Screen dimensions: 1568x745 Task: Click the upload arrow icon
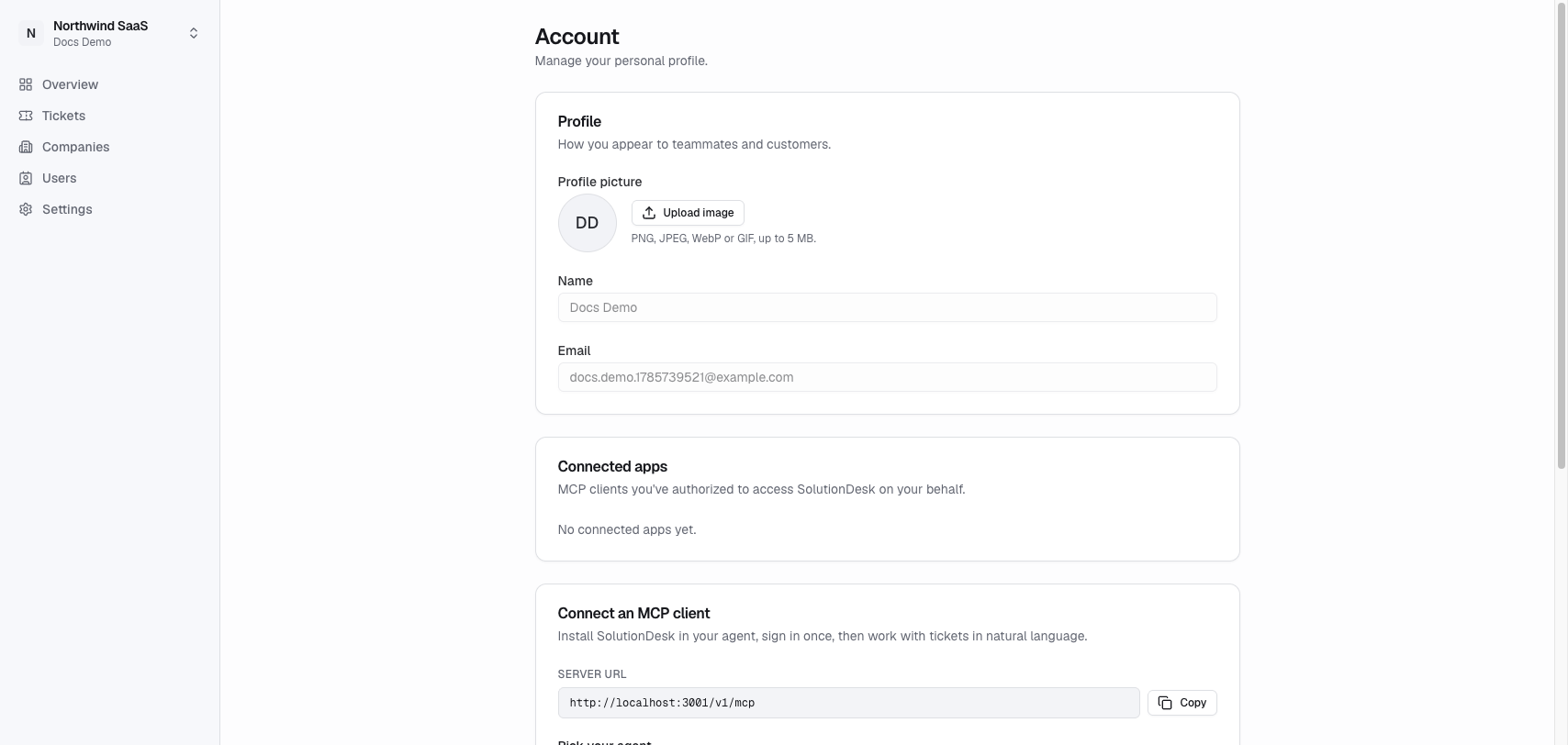pos(649,213)
